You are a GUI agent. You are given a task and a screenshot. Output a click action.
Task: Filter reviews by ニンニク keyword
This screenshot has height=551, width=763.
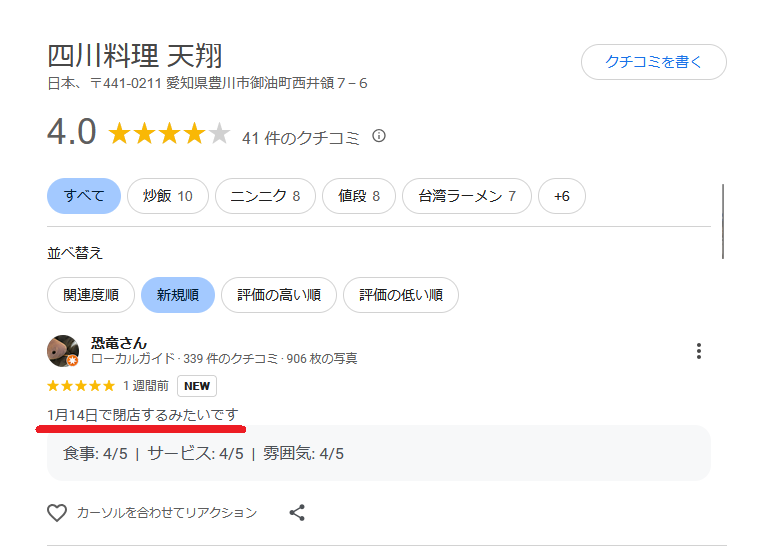(x=265, y=196)
